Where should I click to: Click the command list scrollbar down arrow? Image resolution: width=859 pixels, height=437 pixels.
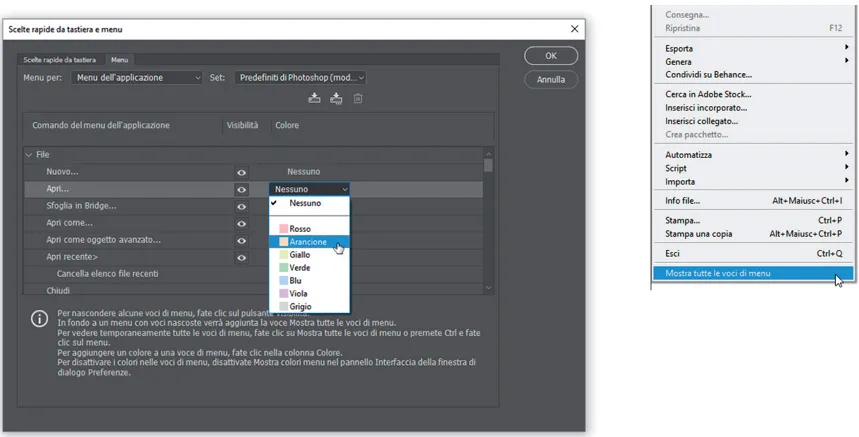488,288
